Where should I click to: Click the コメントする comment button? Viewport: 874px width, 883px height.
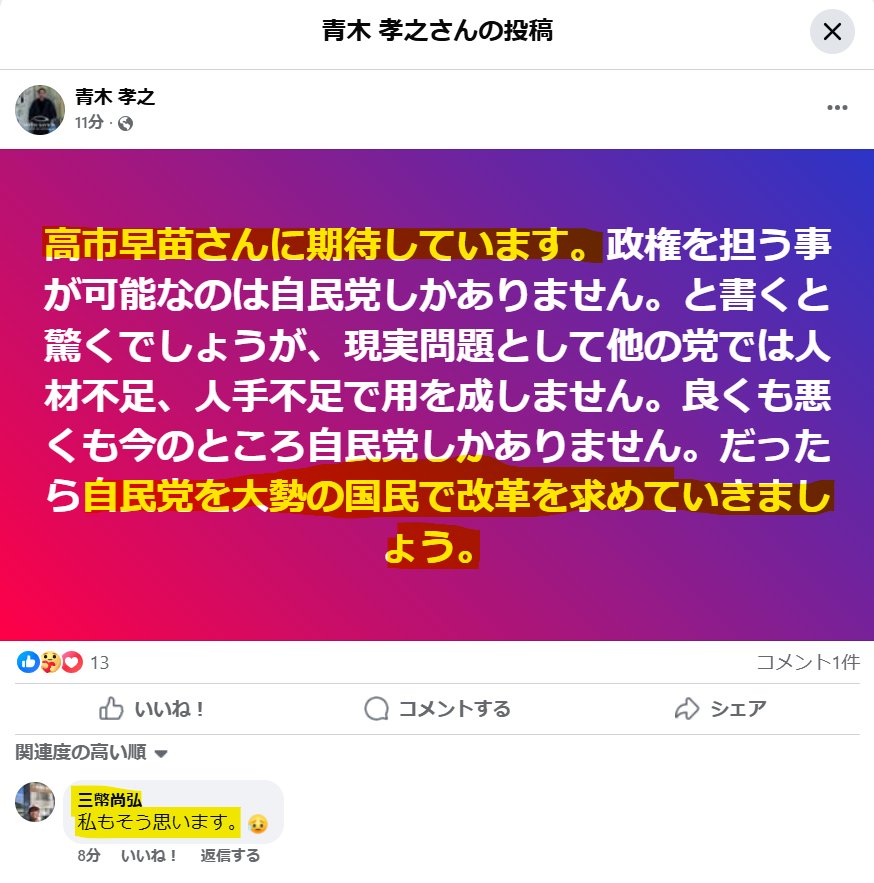[438, 709]
